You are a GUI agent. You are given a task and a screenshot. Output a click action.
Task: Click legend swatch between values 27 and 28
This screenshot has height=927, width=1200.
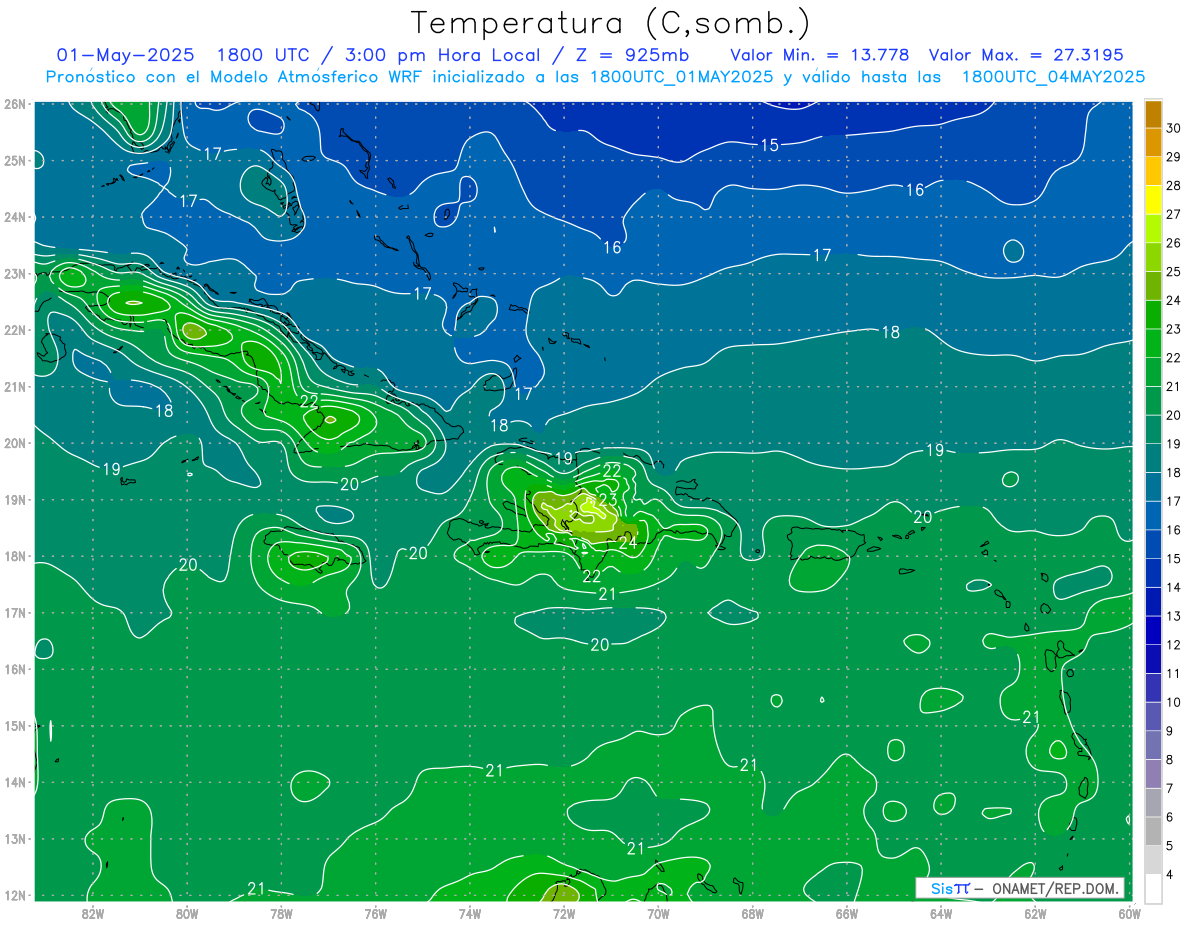[1153, 200]
